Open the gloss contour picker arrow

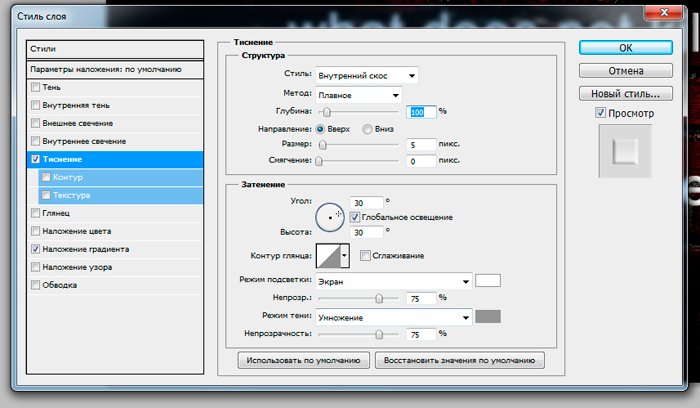pos(346,256)
